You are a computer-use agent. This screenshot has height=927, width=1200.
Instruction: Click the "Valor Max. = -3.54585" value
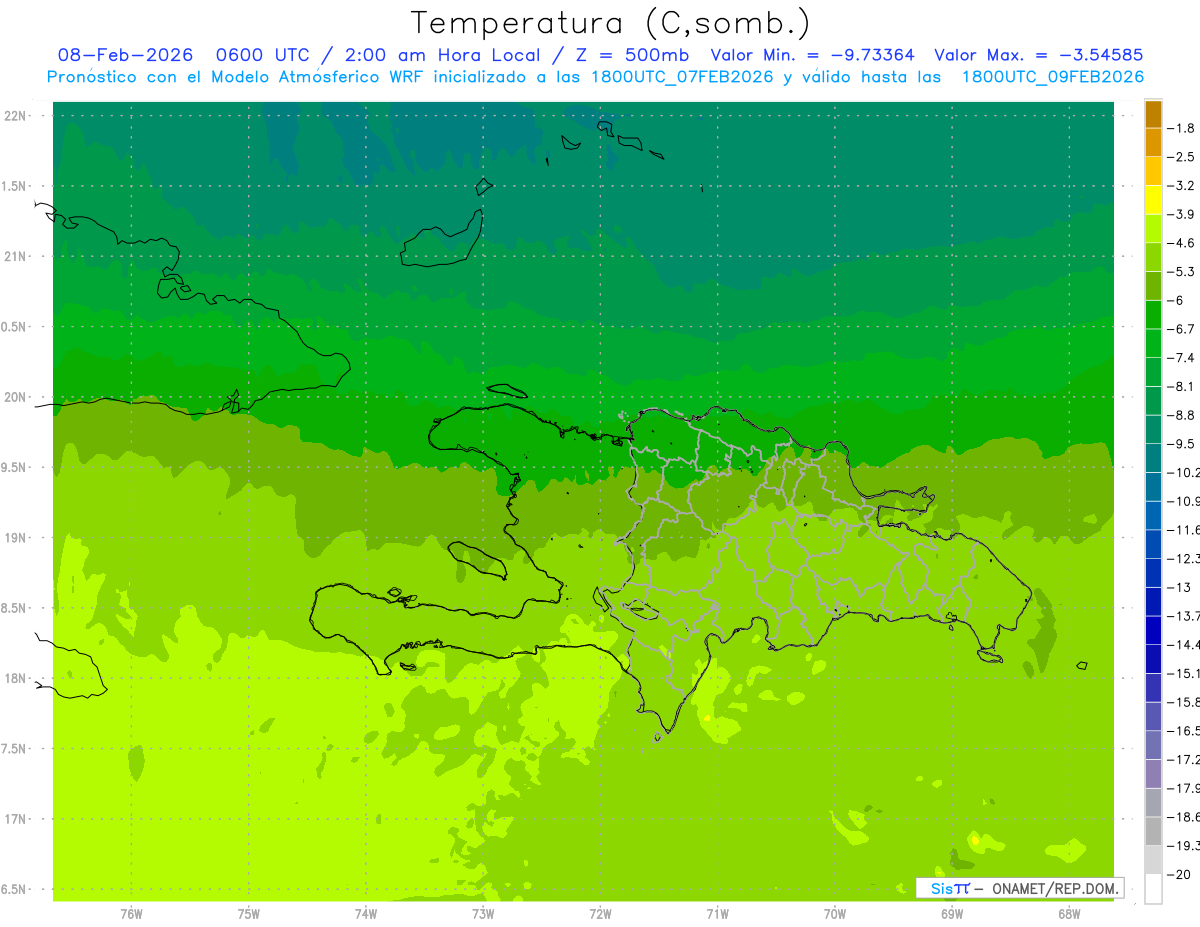1039,55
